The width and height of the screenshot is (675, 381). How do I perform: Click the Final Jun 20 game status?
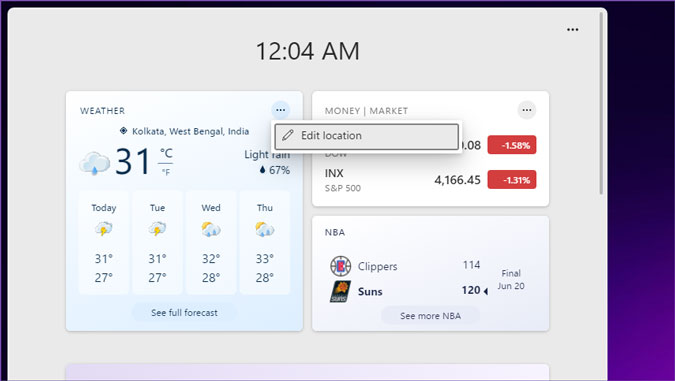[x=511, y=279]
